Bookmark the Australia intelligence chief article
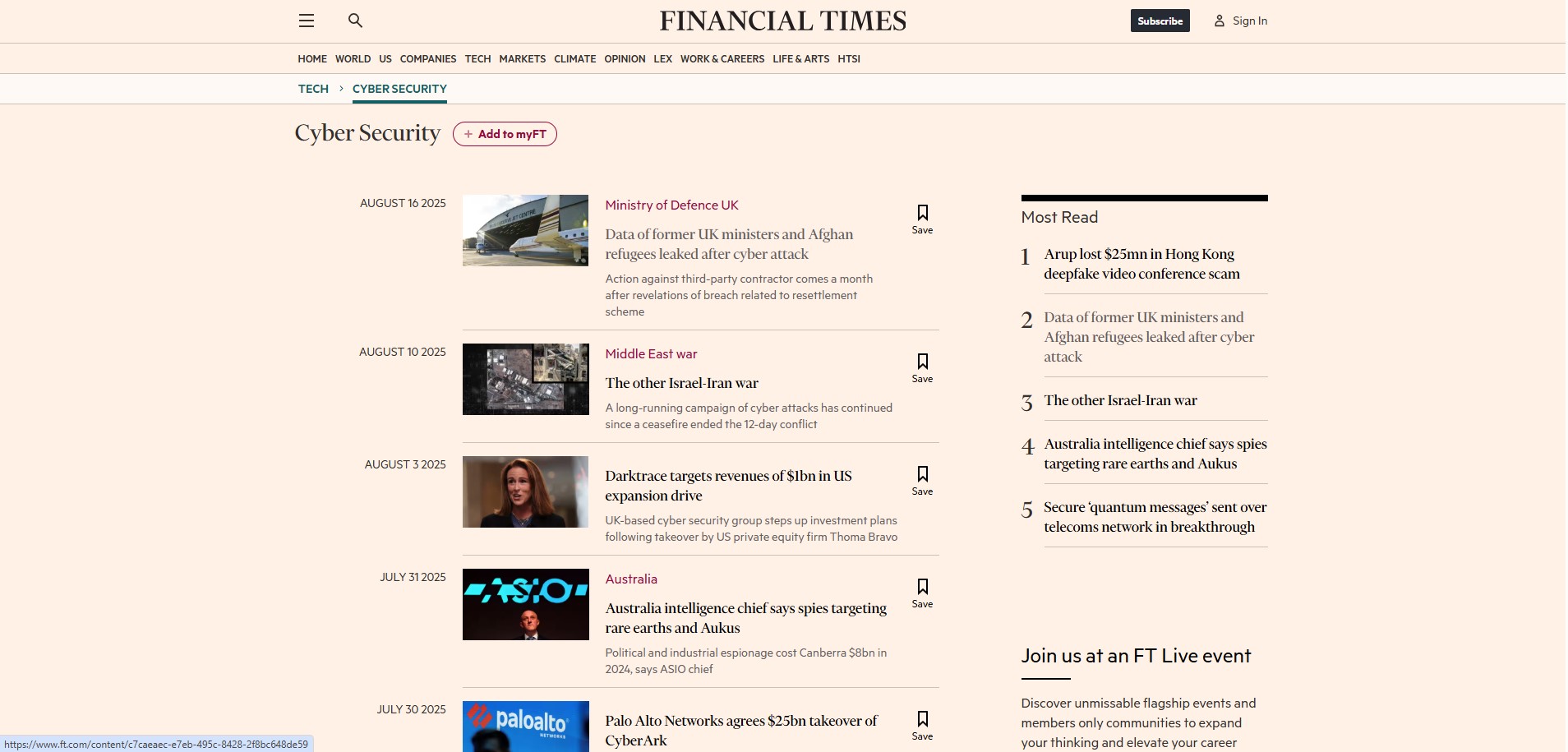This screenshot has height=752, width=1568. (x=922, y=593)
